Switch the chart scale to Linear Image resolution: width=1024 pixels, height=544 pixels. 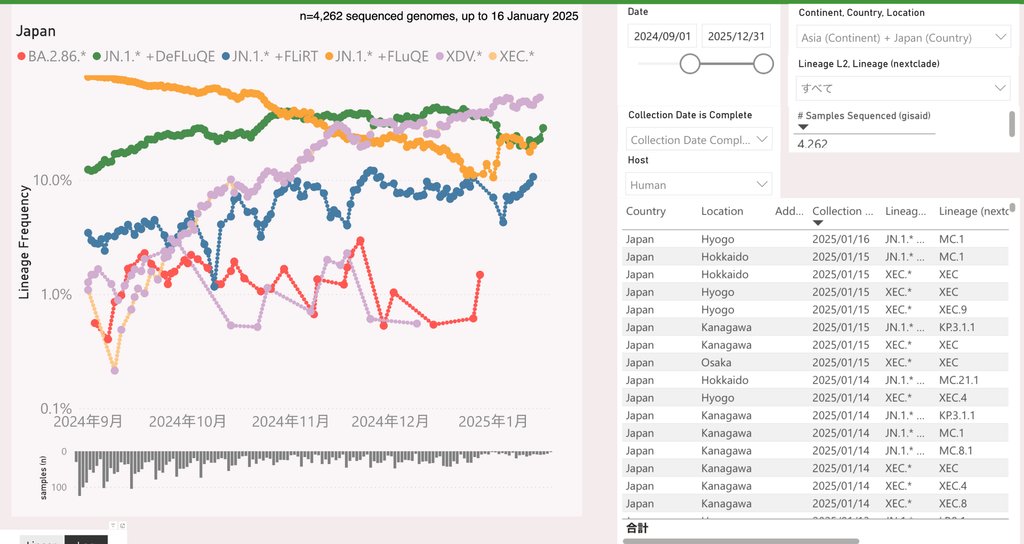[x=40, y=539]
